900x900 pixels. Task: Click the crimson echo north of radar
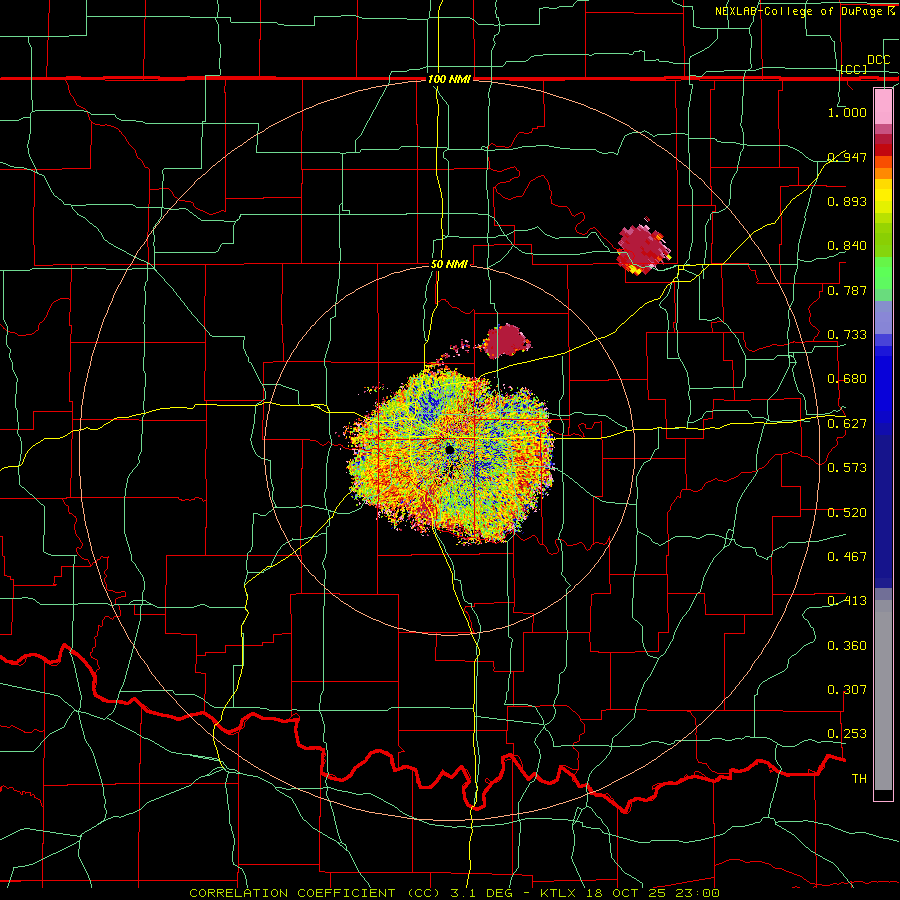506,341
